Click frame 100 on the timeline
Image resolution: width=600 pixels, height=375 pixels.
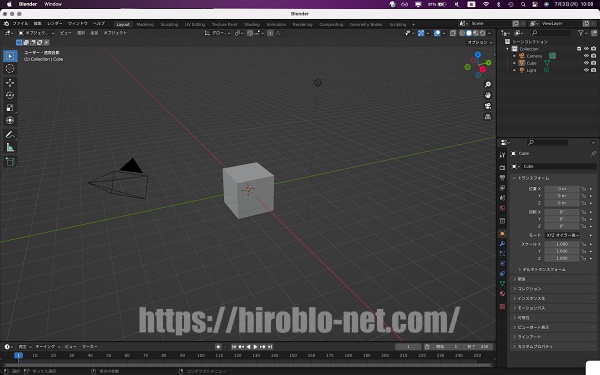point(201,355)
